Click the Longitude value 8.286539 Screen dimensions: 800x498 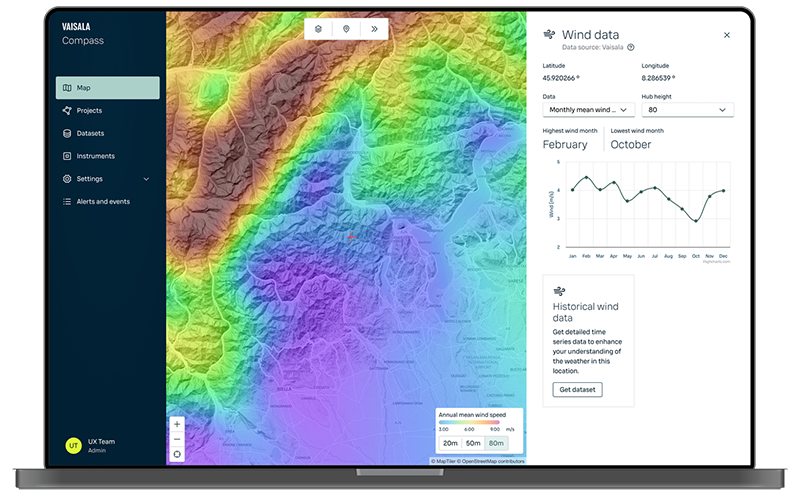tap(658, 78)
